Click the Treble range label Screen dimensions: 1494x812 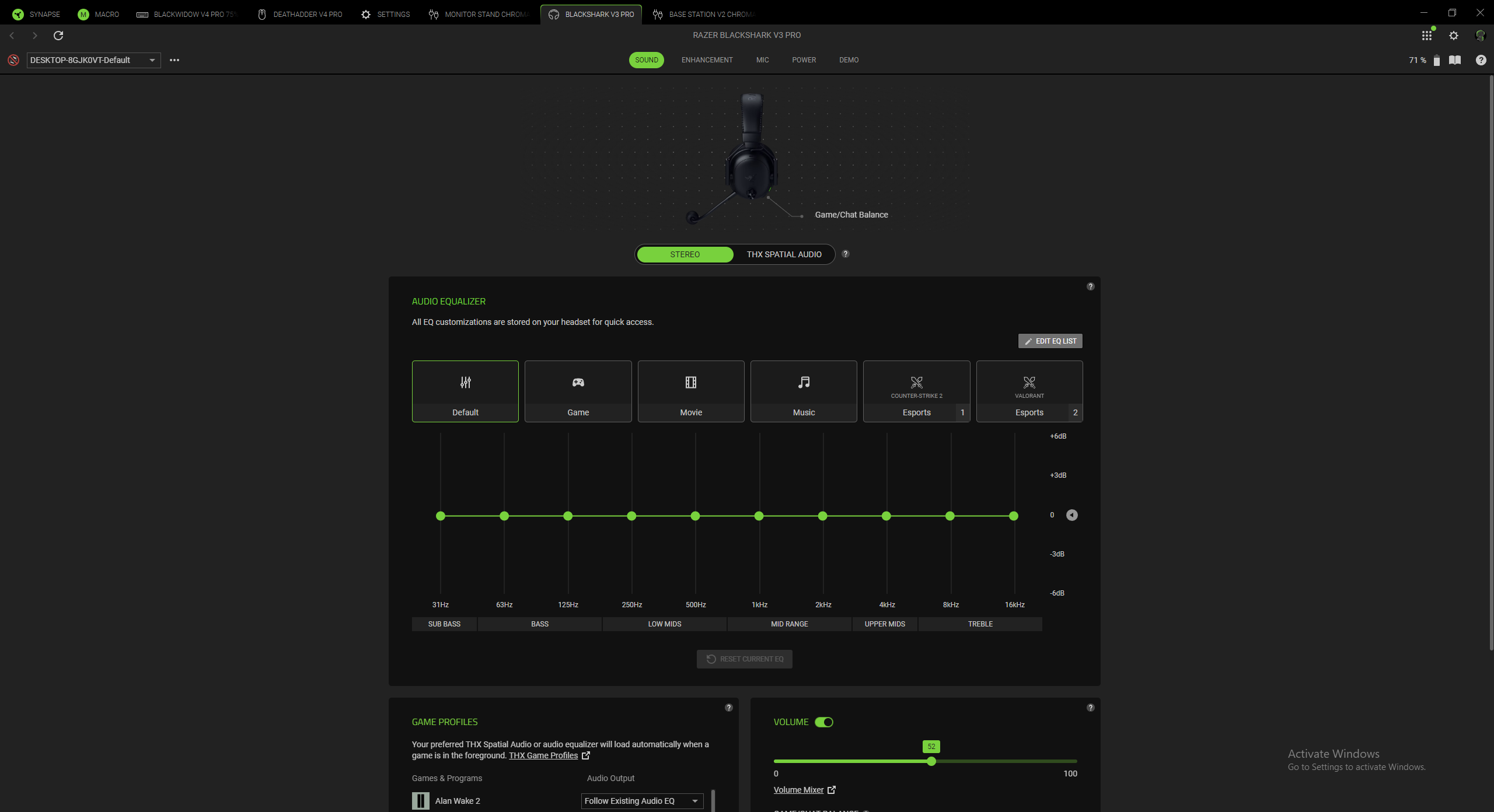click(980, 624)
